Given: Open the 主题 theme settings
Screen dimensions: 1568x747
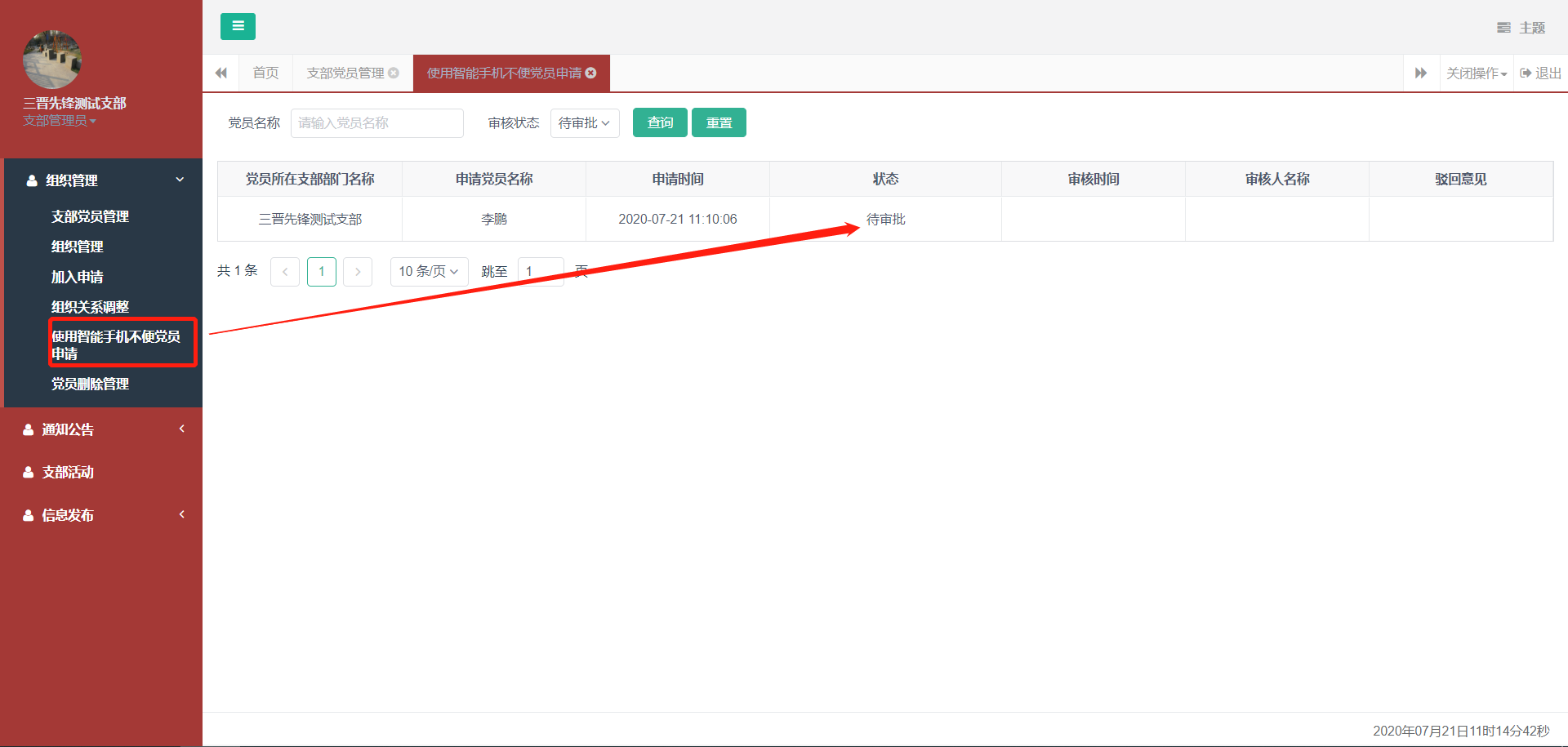Looking at the screenshot, I should (1521, 28).
